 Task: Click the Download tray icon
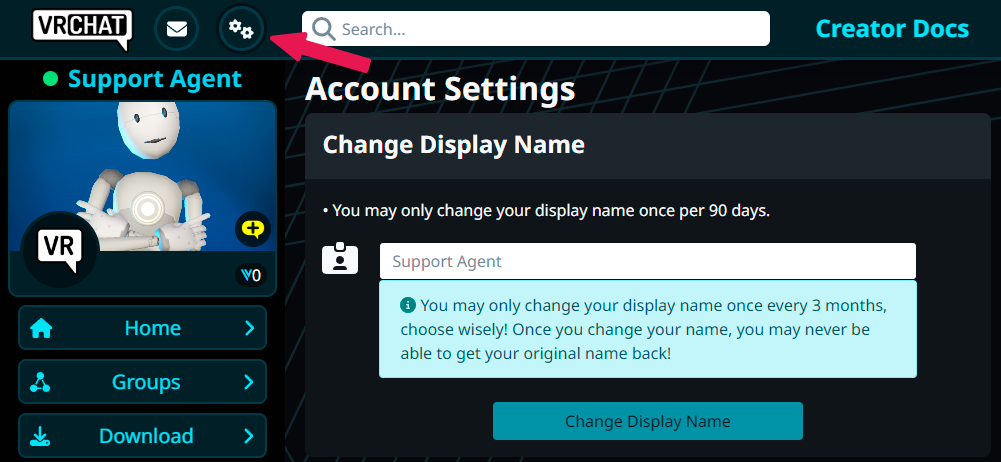coord(40,436)
